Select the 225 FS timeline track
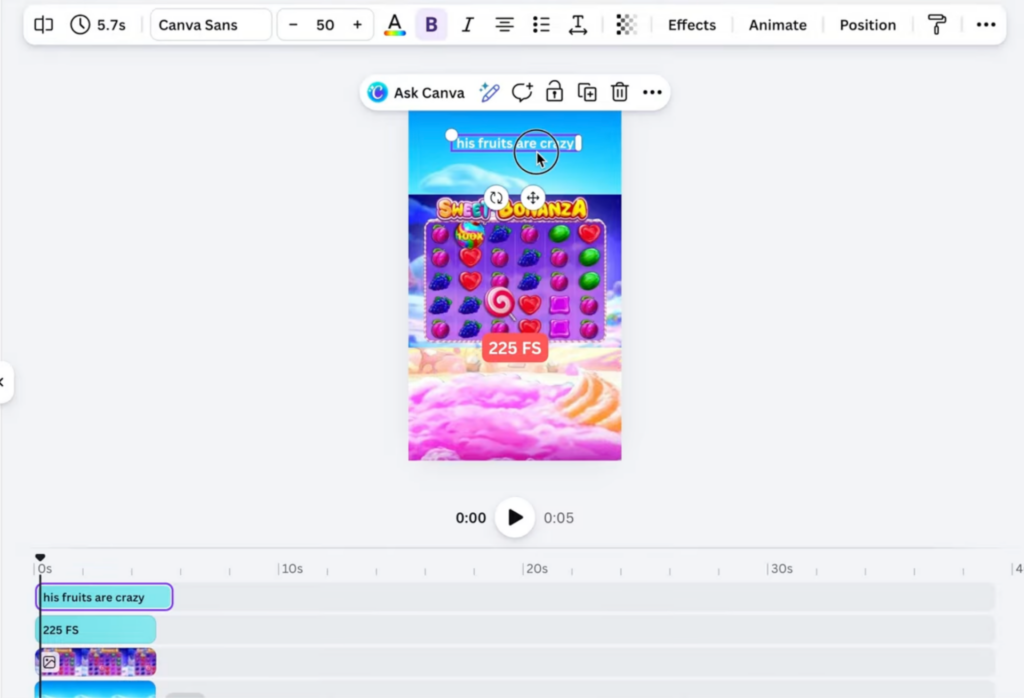The image size is (1024, 698). click(x=95, y=630)
